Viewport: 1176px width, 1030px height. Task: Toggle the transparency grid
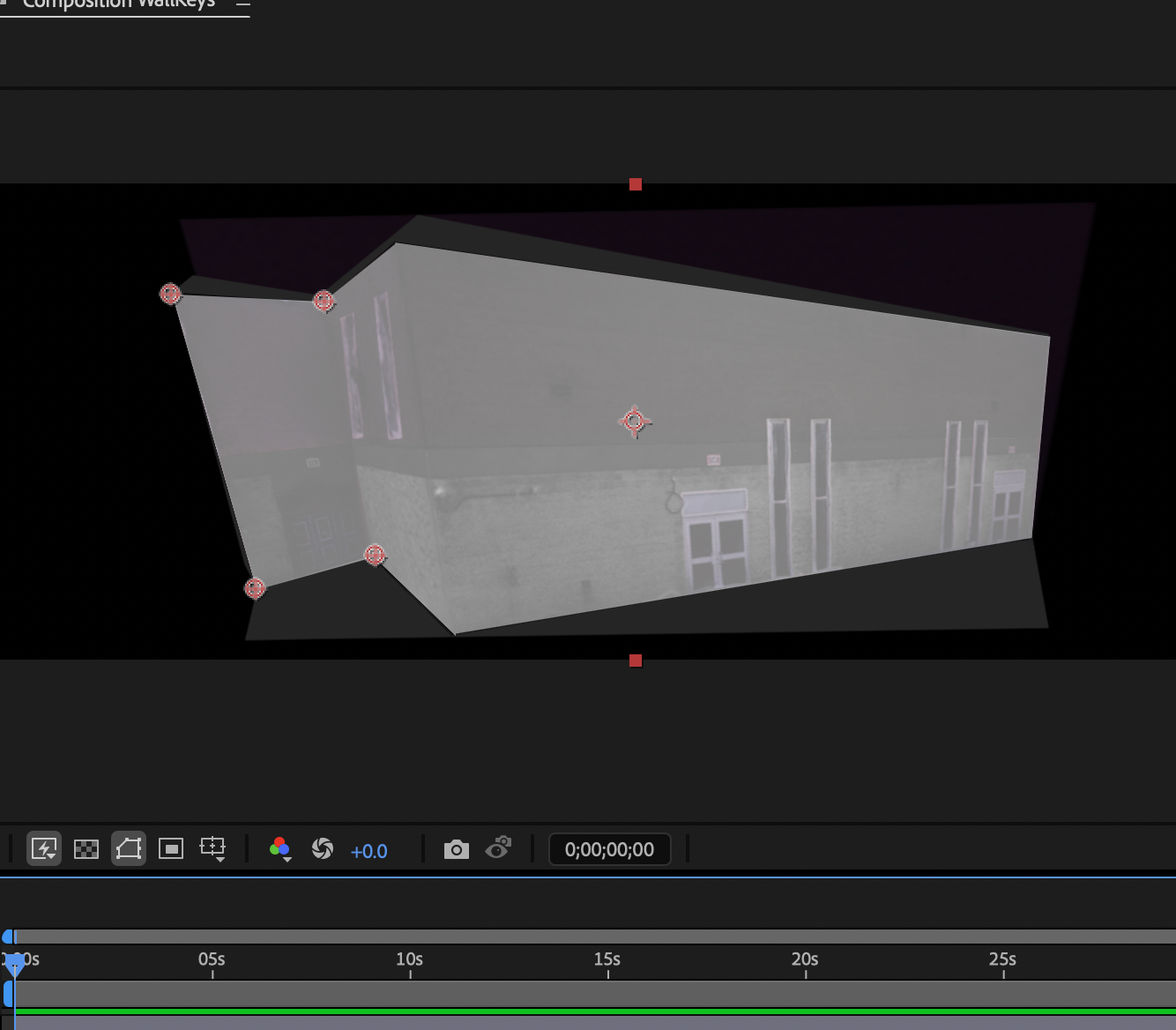click(x=86, y=849)
